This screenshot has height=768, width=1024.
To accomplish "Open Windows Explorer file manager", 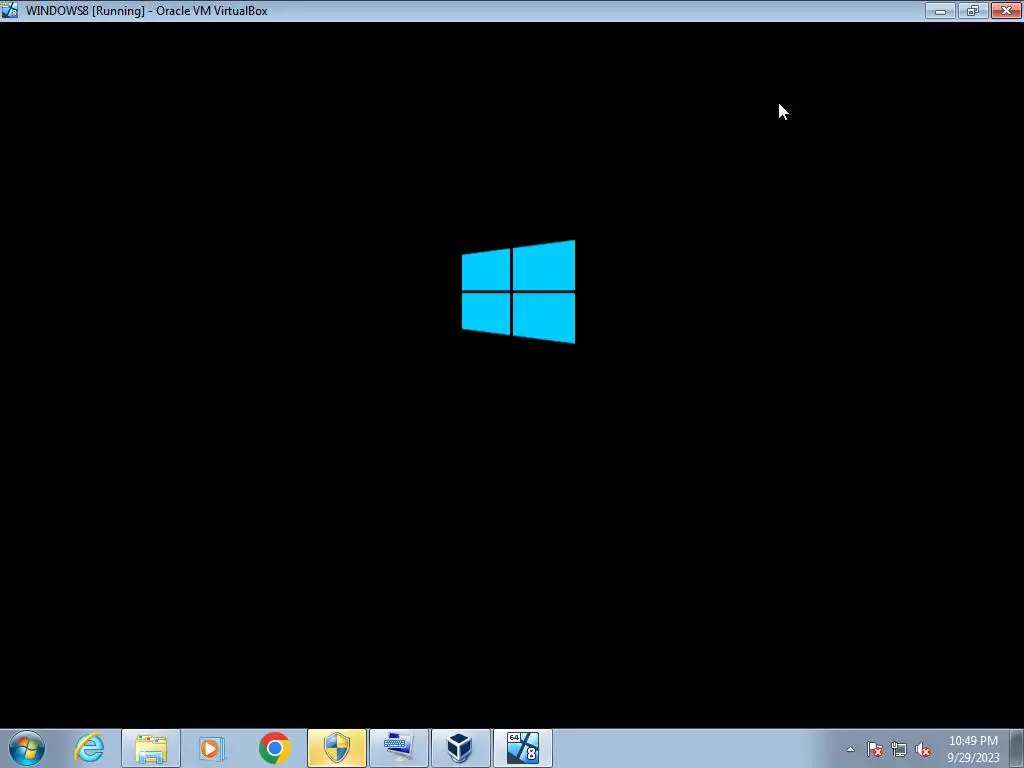I will (x=151, y=748).
